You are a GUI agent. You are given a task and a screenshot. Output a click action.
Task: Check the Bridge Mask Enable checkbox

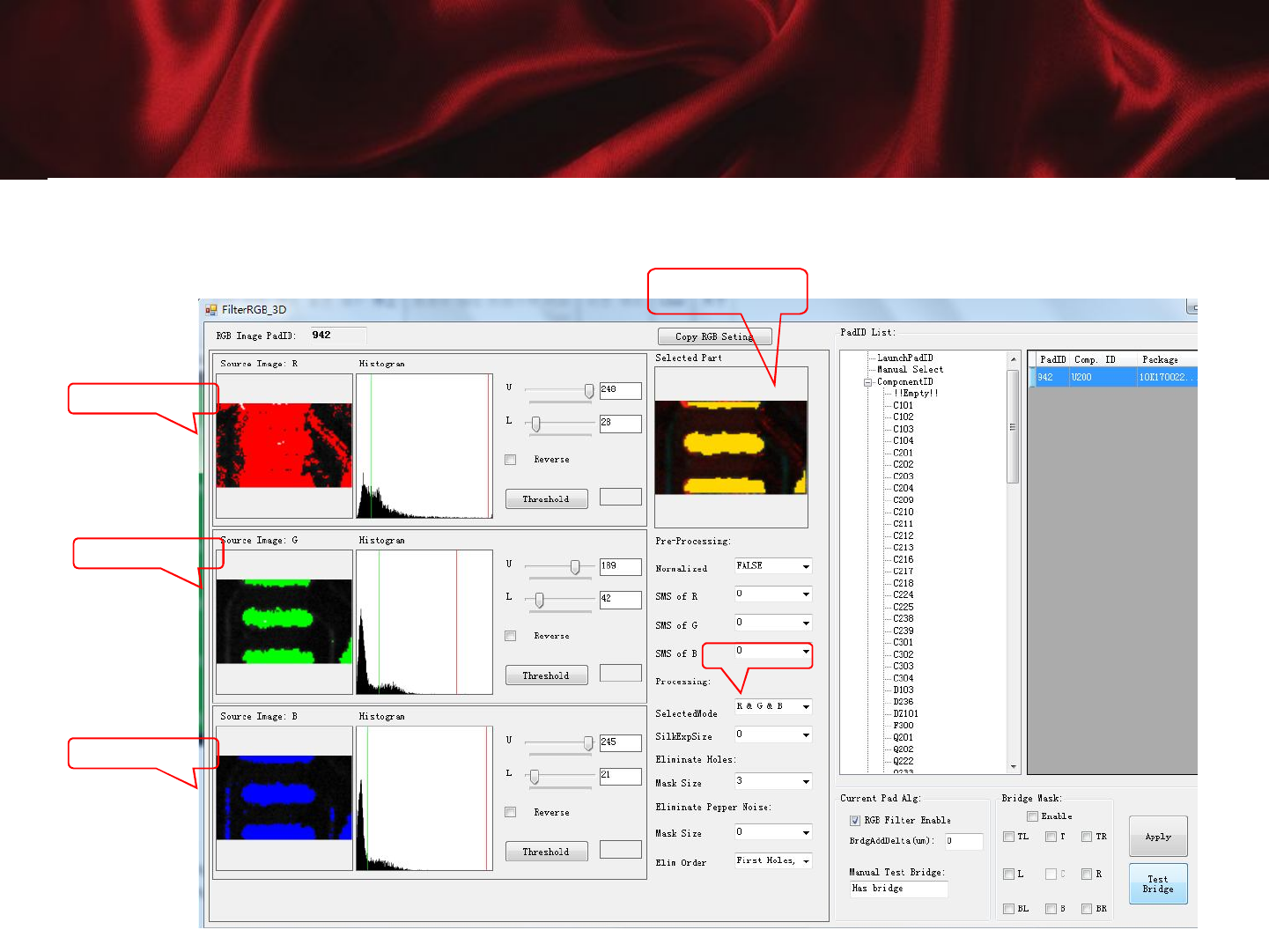tap(1032, 816)
